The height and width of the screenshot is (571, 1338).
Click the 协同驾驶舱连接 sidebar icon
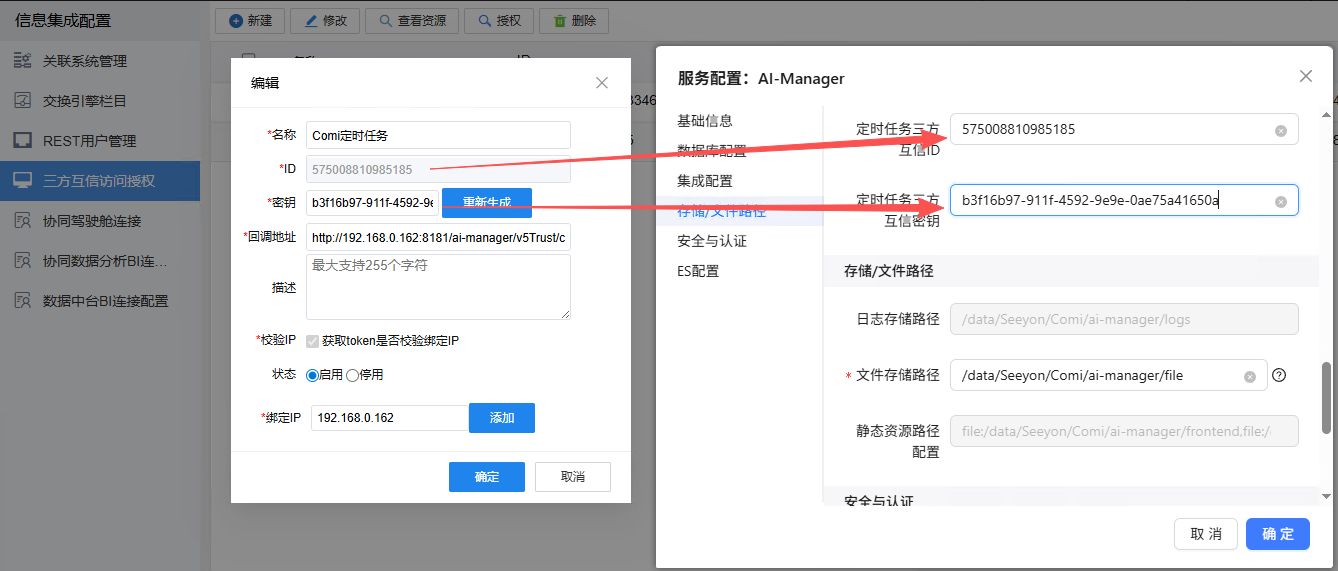tap(22, 221)
